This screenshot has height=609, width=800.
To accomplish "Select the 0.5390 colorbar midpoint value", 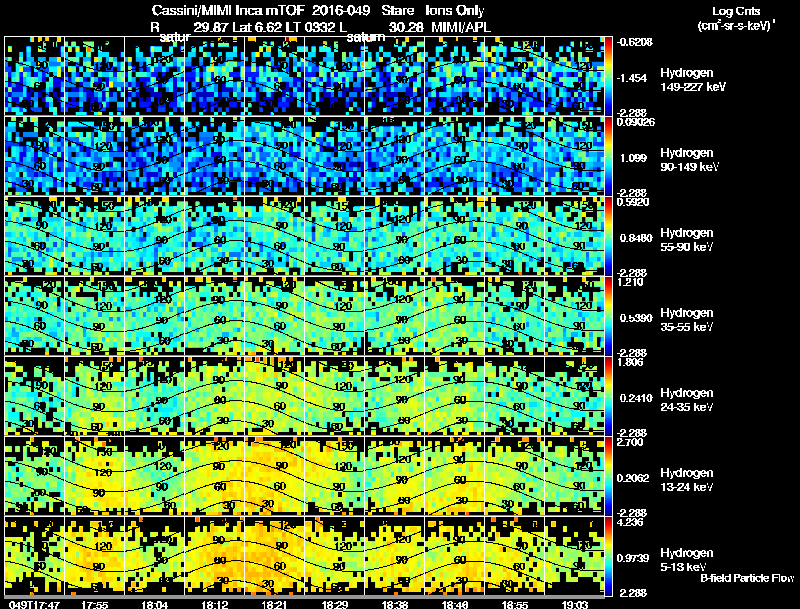I will point(636,318).
